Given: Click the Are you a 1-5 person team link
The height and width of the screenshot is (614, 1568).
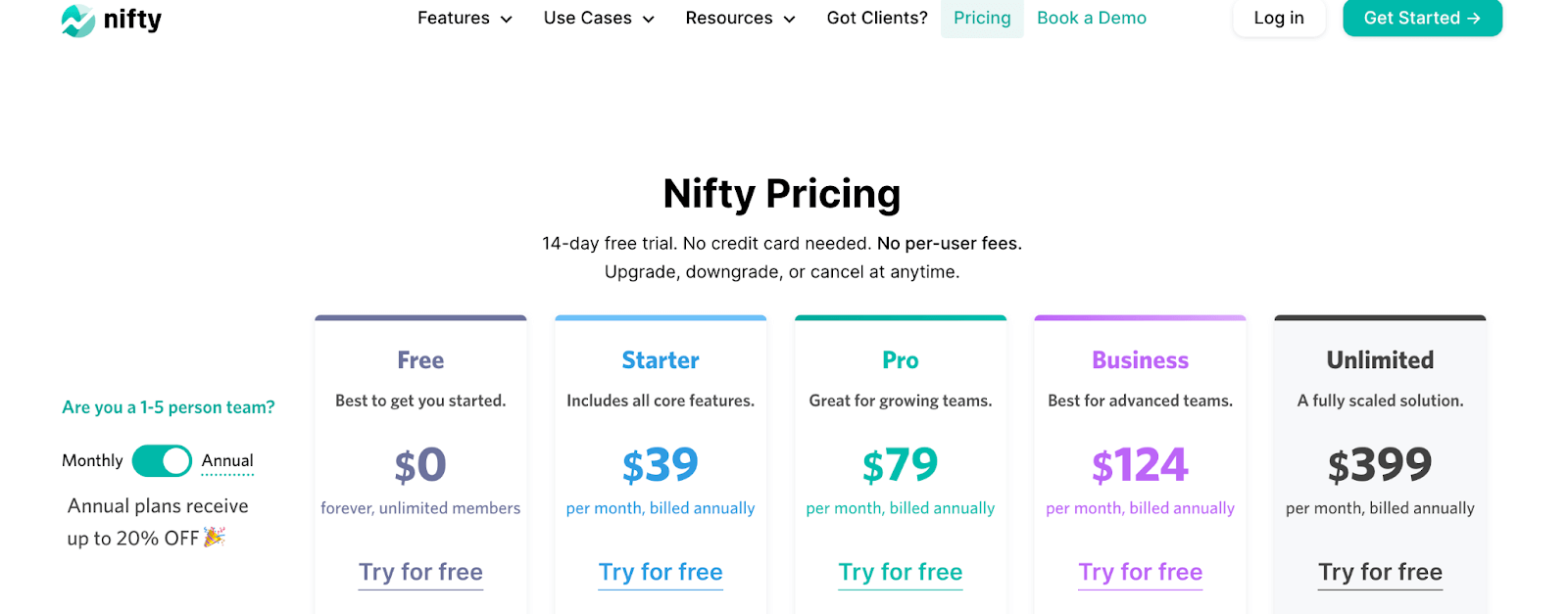Looking at the screenshot, I should [169, 407].
